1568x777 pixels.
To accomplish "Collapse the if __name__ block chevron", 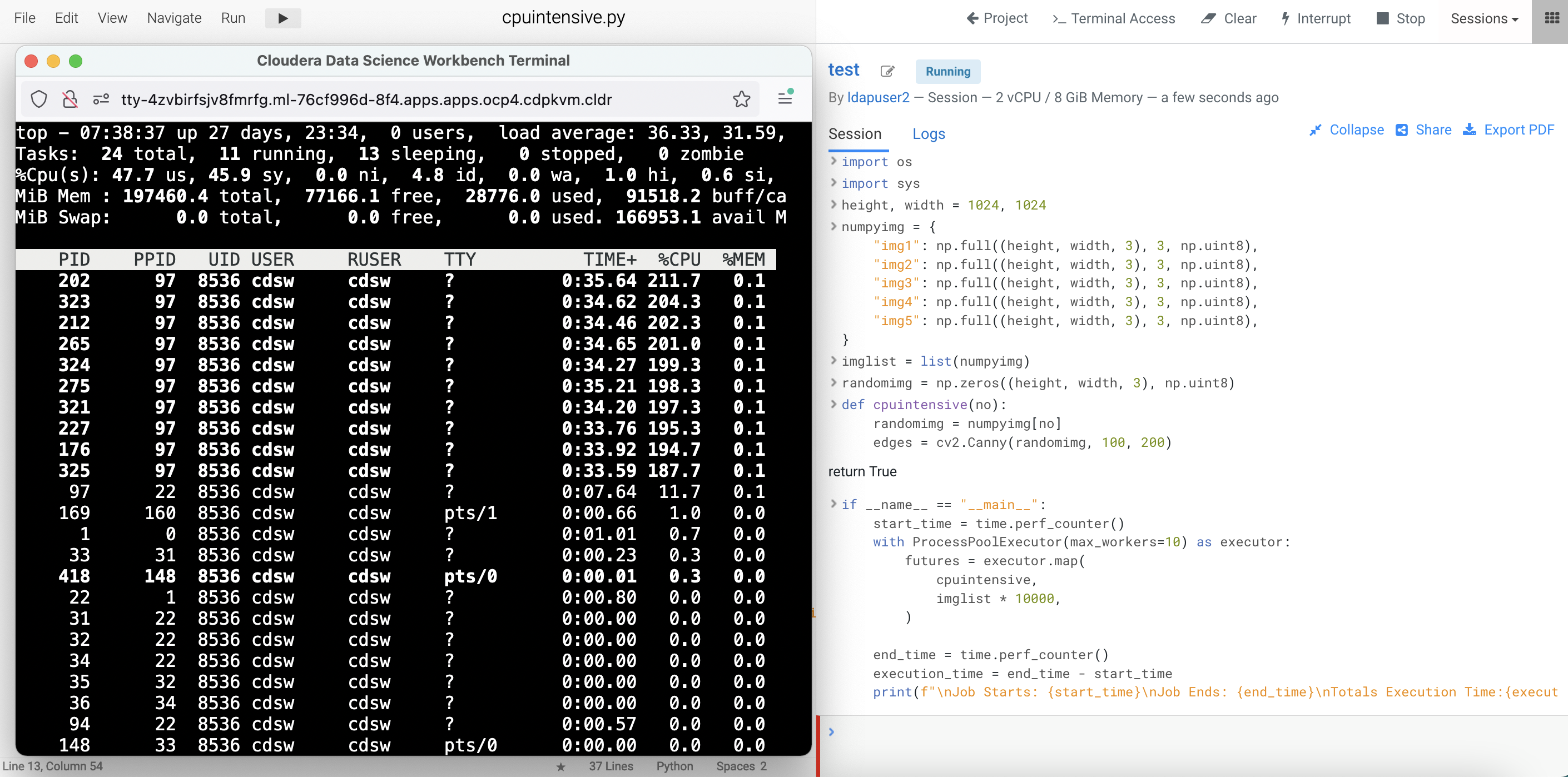I will pos(833,504).
